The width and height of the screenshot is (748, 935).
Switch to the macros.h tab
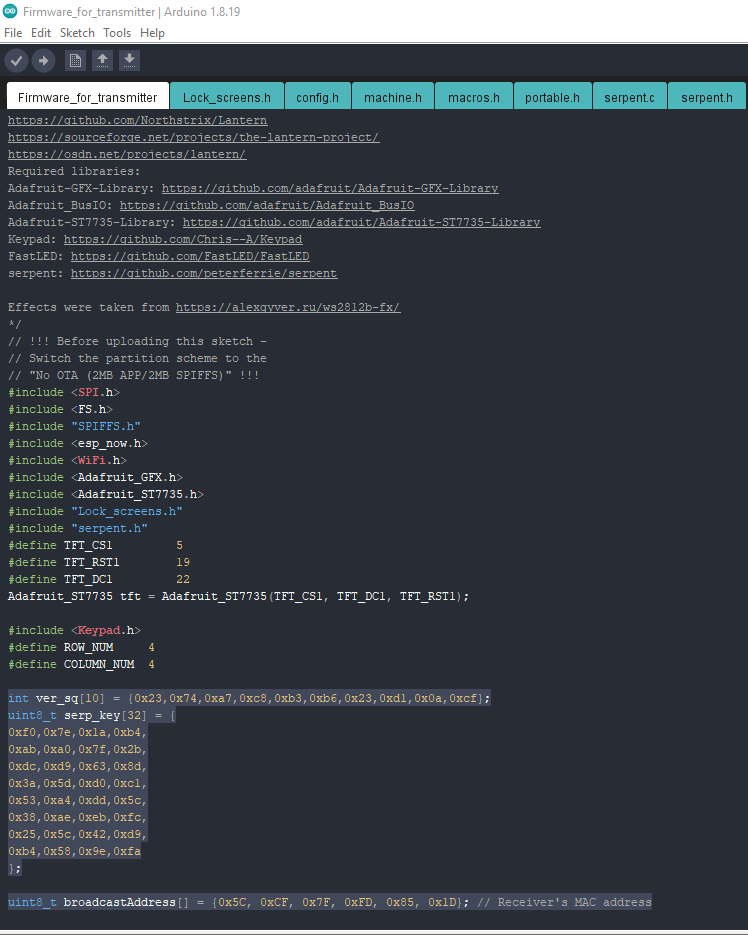point(474,97)
